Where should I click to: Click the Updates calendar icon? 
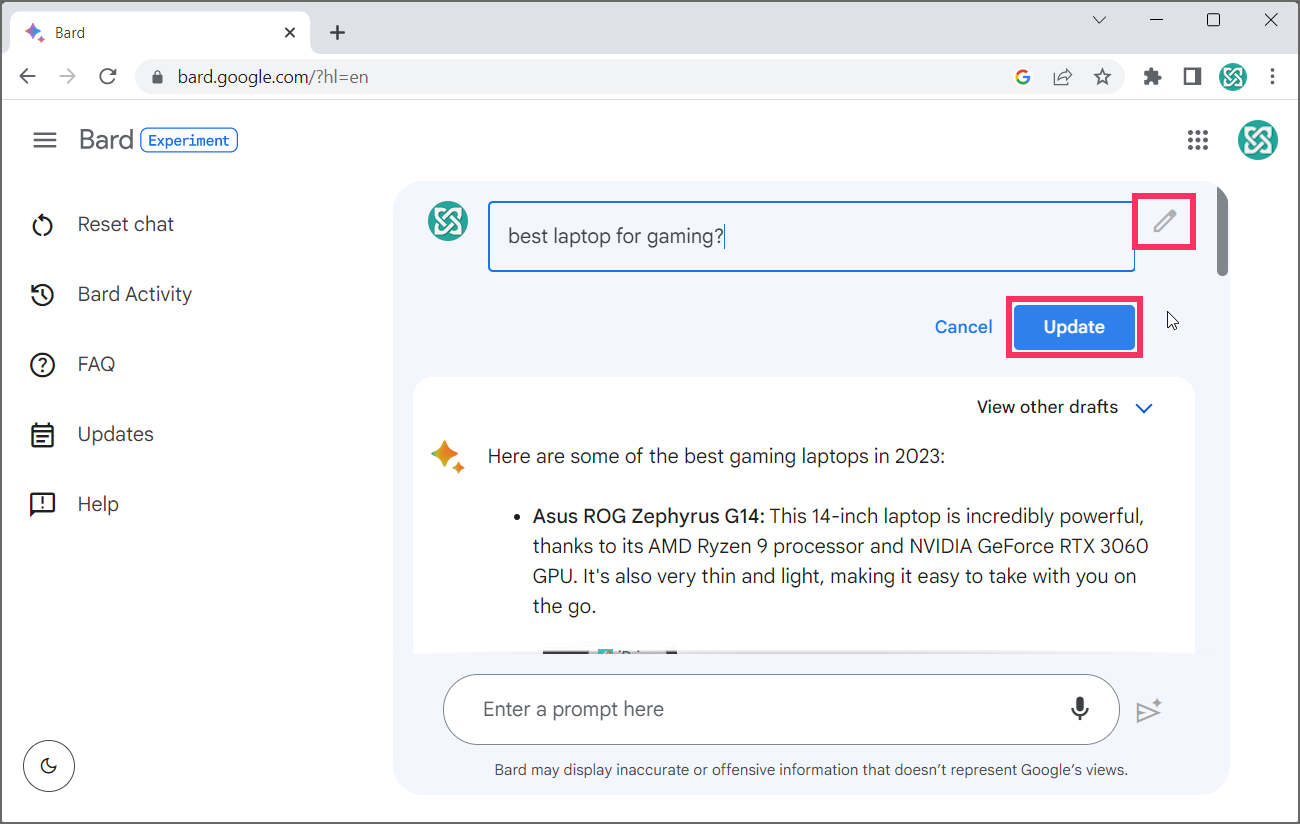[x=42, y=435]
